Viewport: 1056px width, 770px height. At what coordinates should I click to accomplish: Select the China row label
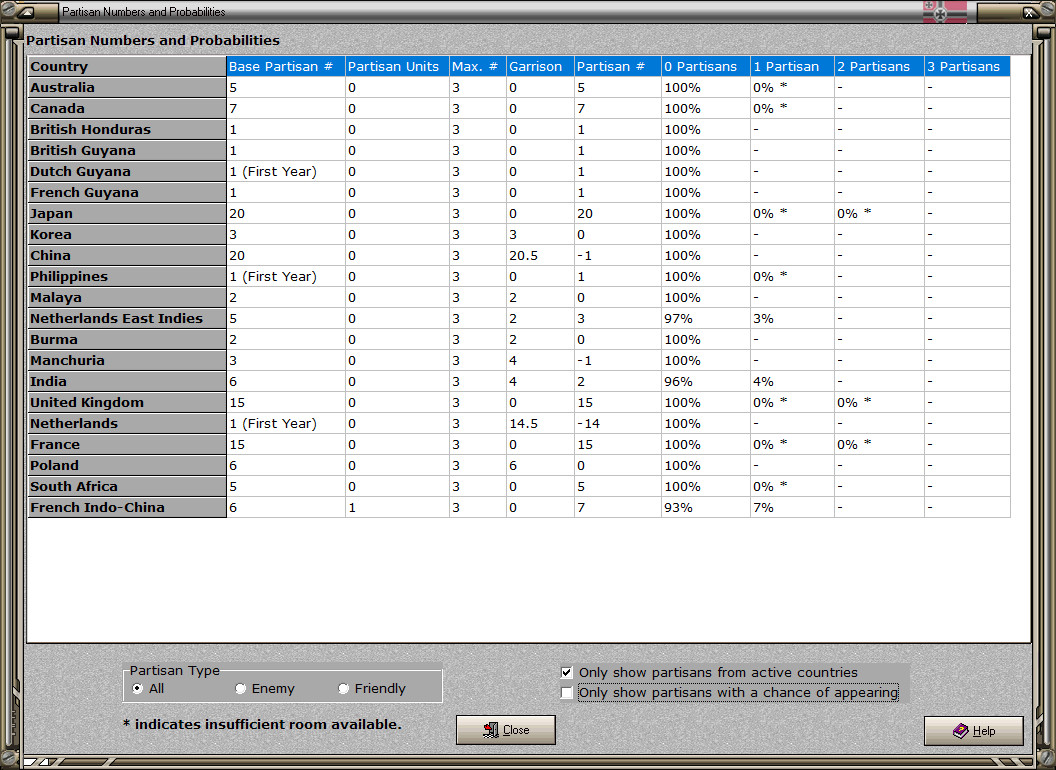point(127,255)
